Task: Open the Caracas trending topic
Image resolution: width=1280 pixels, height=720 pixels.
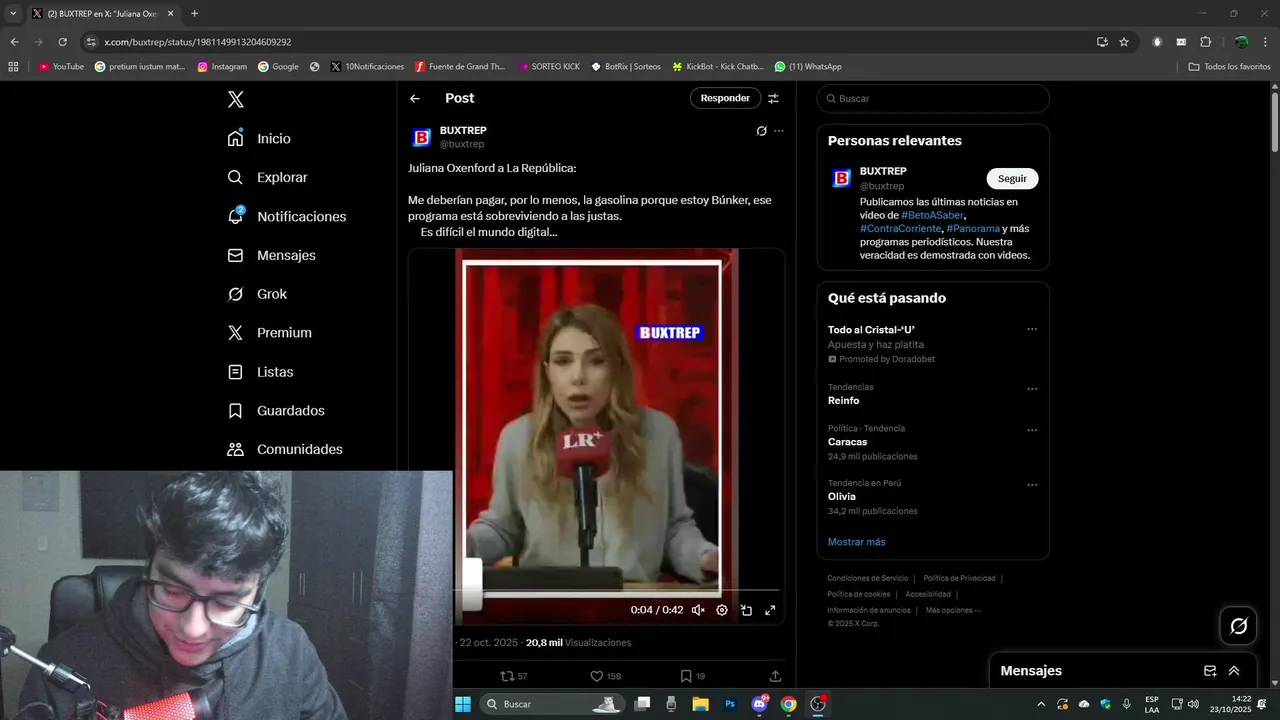Action: tap(847, 441)
